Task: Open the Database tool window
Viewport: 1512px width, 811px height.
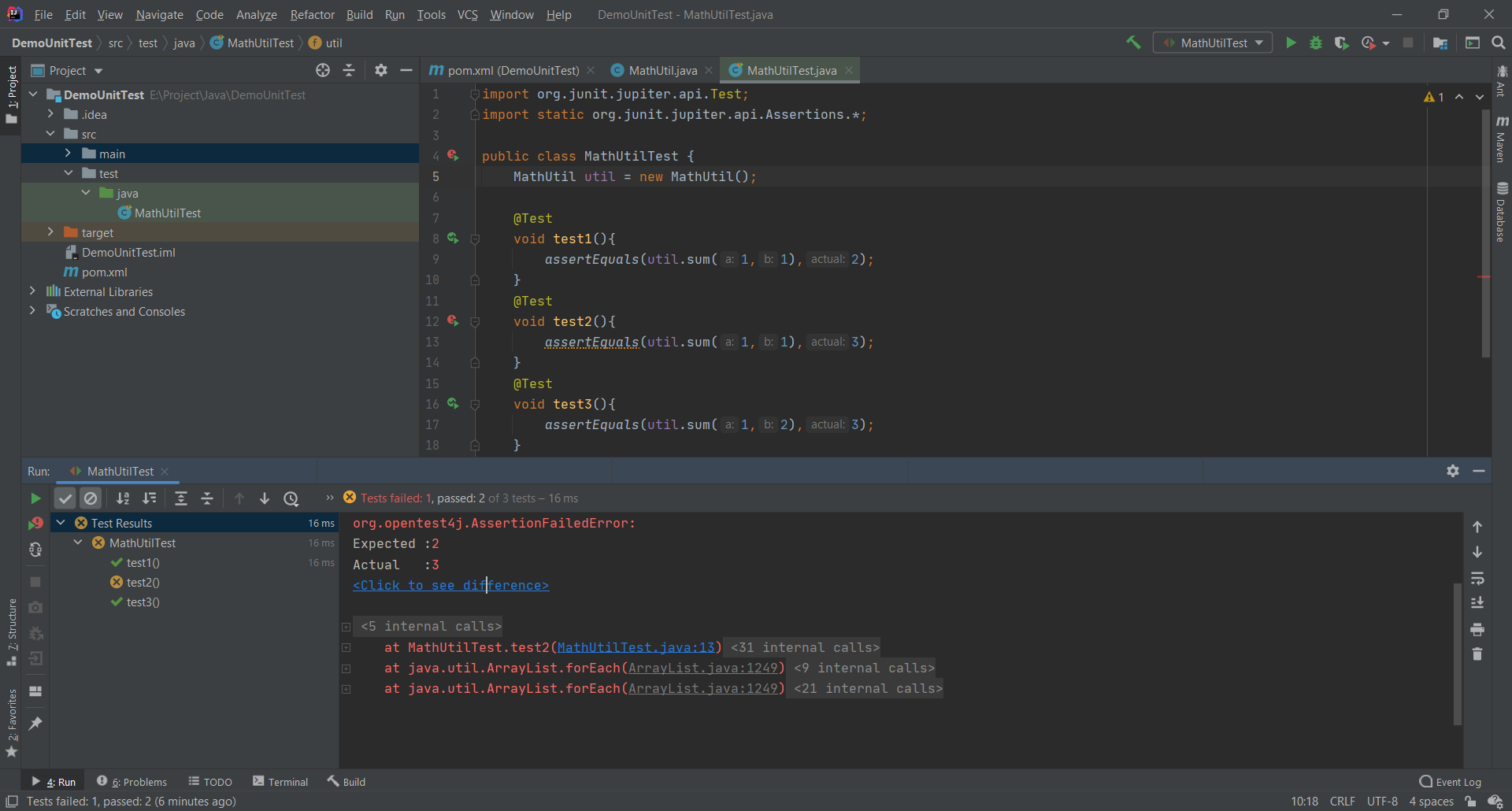Action: [x=1501, y=209]
